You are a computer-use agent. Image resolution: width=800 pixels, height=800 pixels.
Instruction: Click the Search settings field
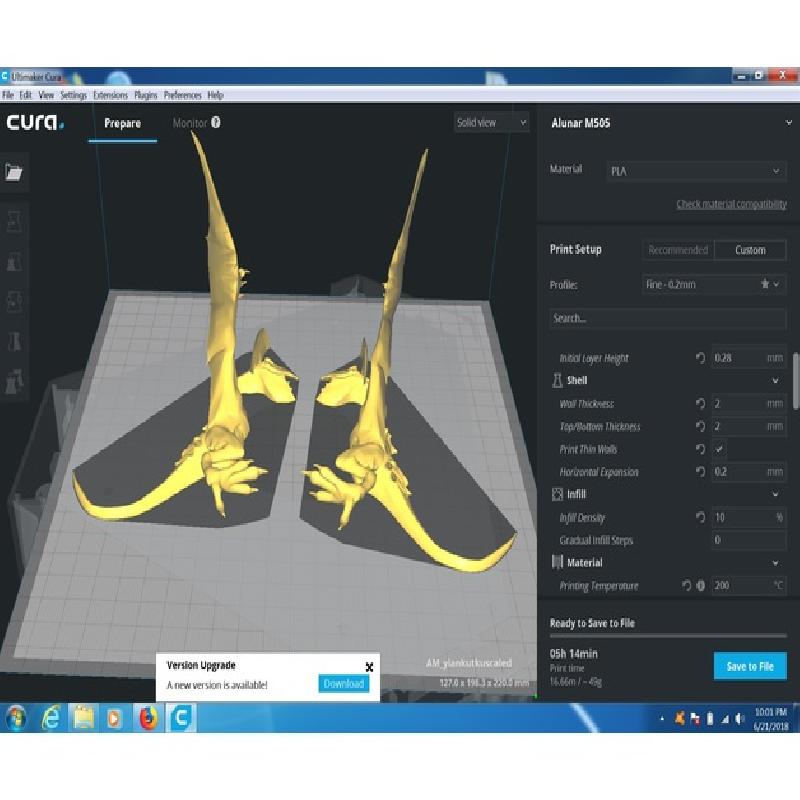point(668,318)
